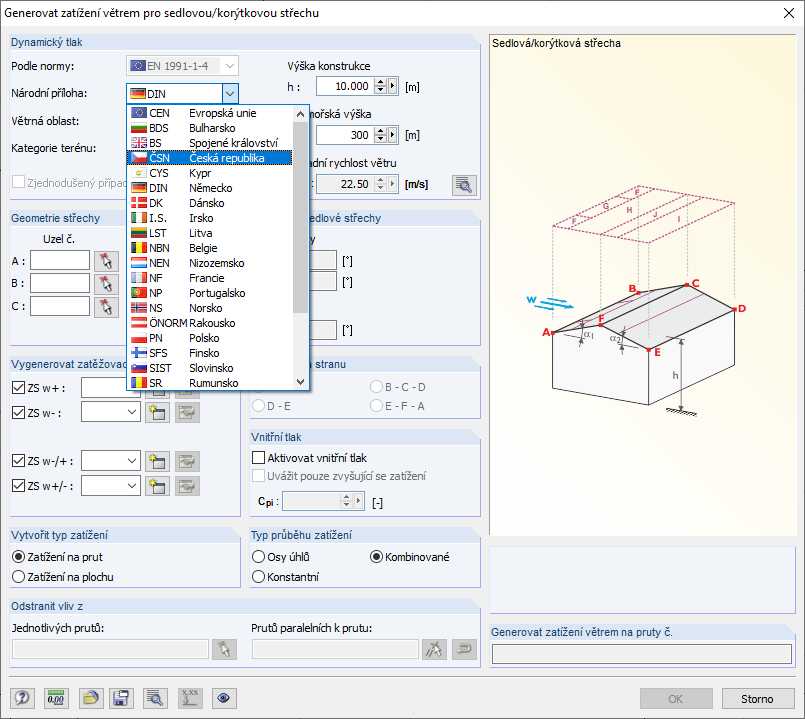
Task: Choose ČSN Česká republika annex
Action: (x=209, y=158)
